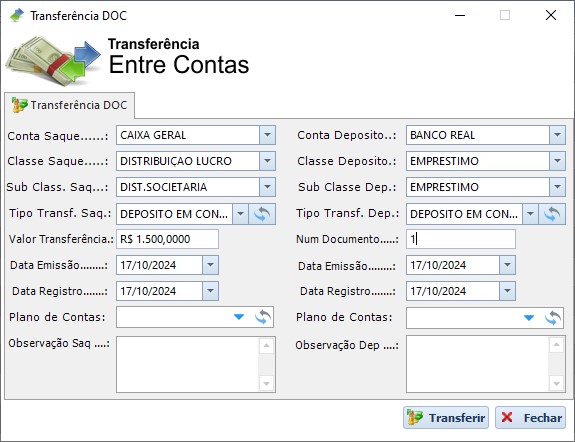575x442 pixels.
Task: Click the Classe Deposito EMPRESTIMO value
Action: [444, 161]
